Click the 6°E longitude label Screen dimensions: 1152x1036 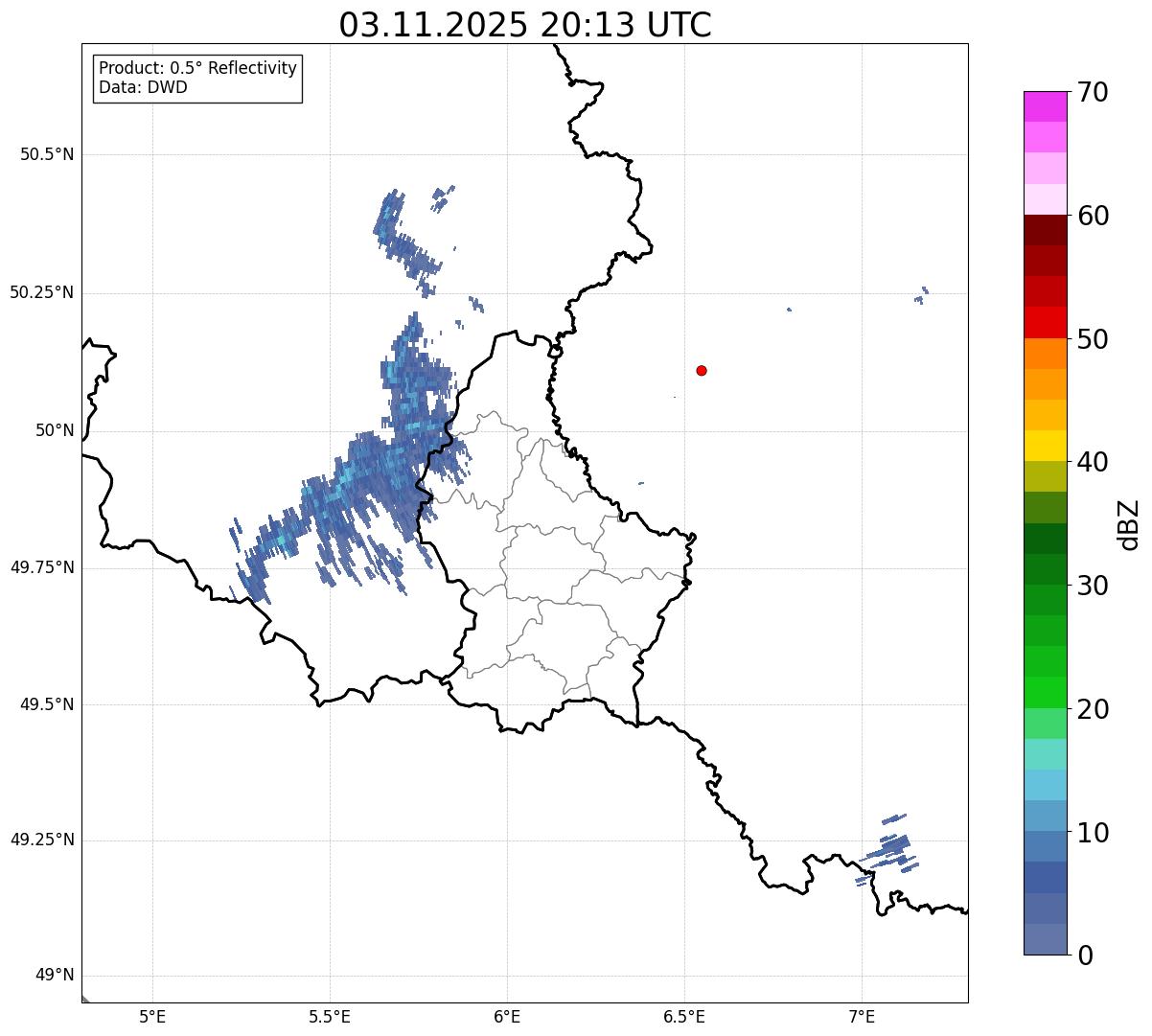507,1016
